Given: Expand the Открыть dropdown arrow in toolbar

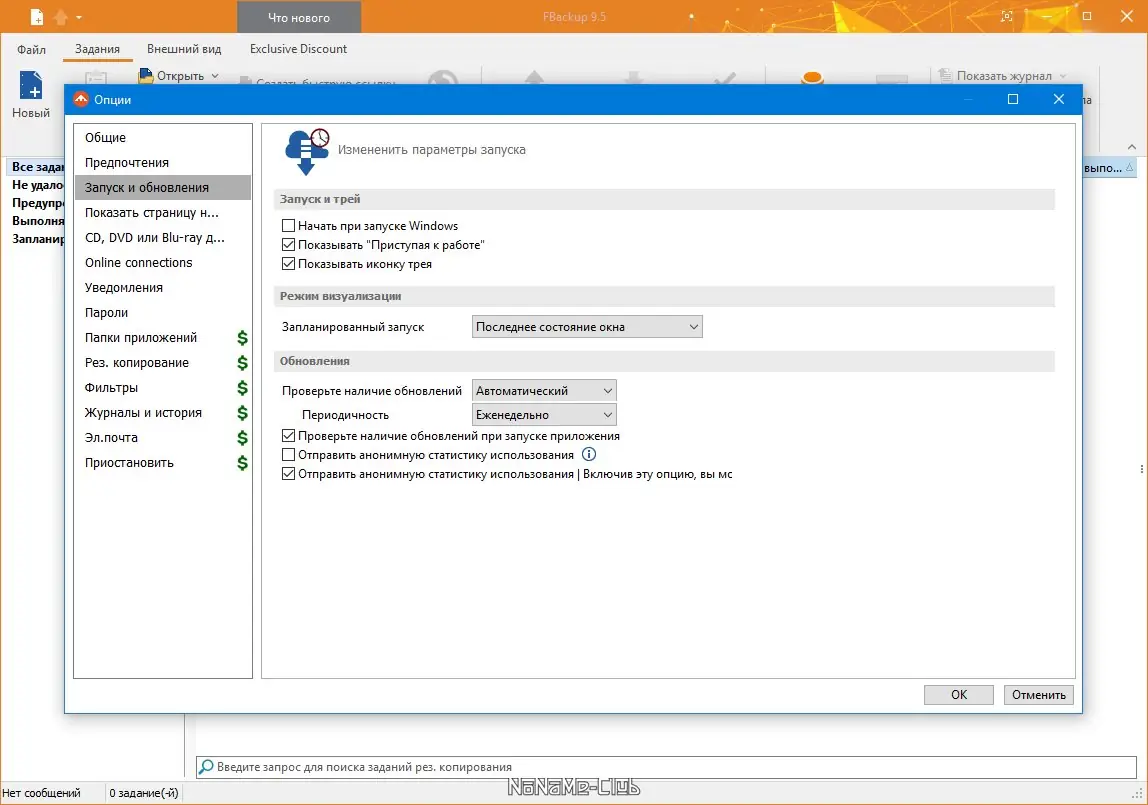Looking at the screenshot, I should (x=215, y=75).
